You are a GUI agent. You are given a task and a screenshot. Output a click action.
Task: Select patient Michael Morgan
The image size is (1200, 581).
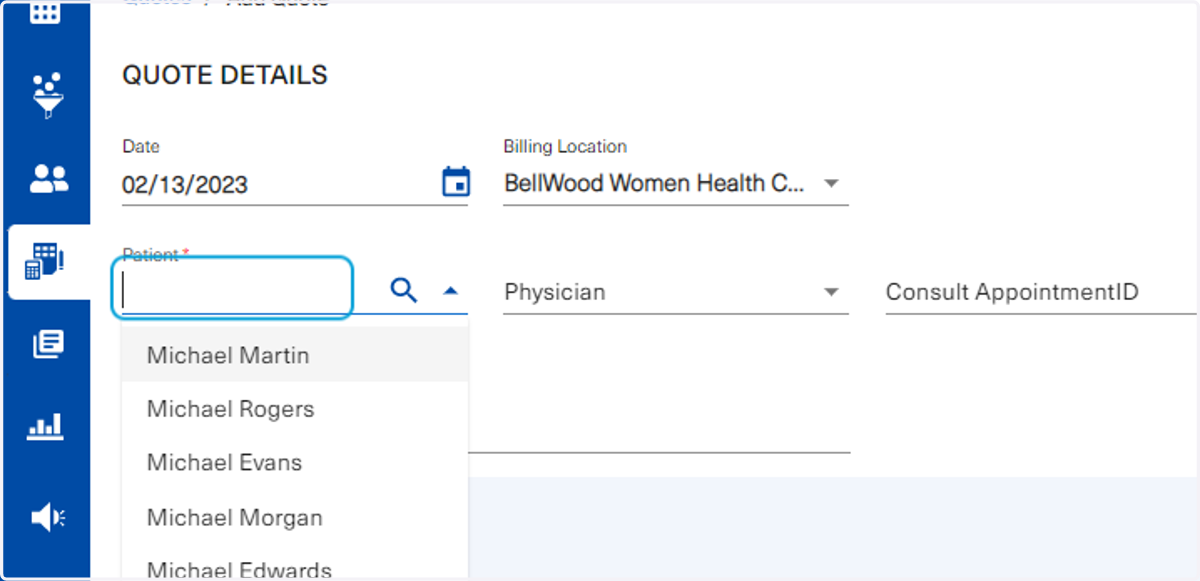tap(295, 518)
